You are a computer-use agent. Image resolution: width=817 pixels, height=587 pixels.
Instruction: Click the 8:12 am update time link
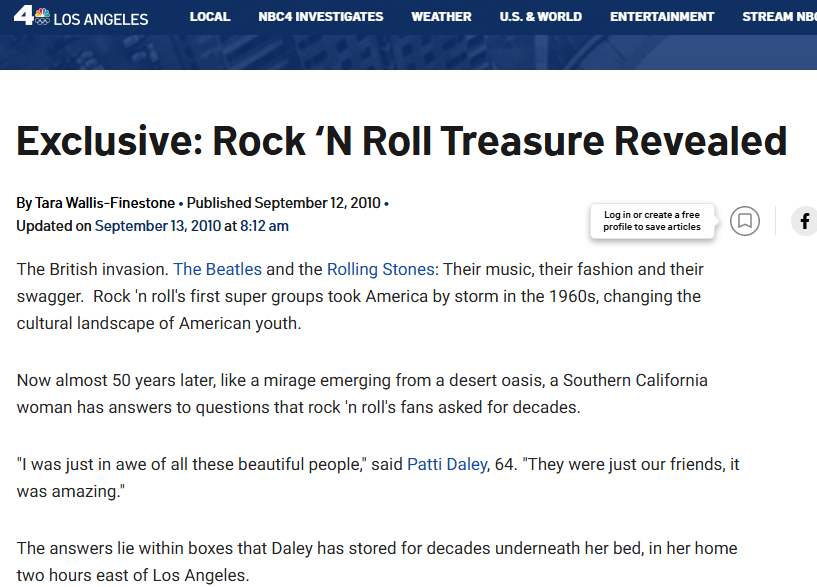264,226
